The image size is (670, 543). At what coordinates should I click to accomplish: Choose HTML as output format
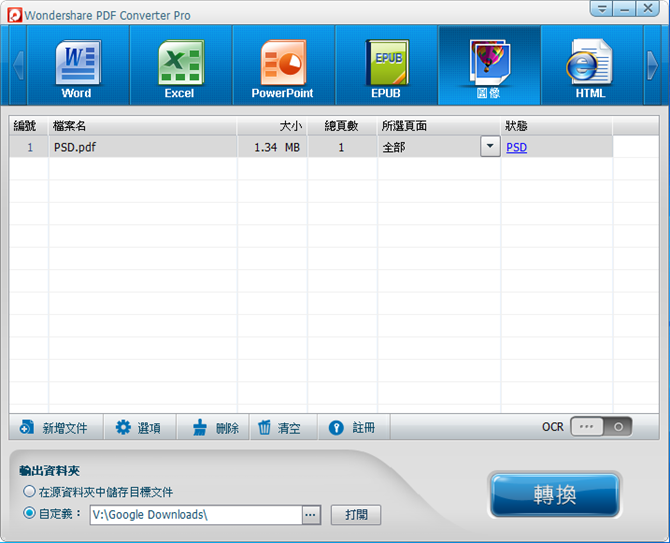591,65
